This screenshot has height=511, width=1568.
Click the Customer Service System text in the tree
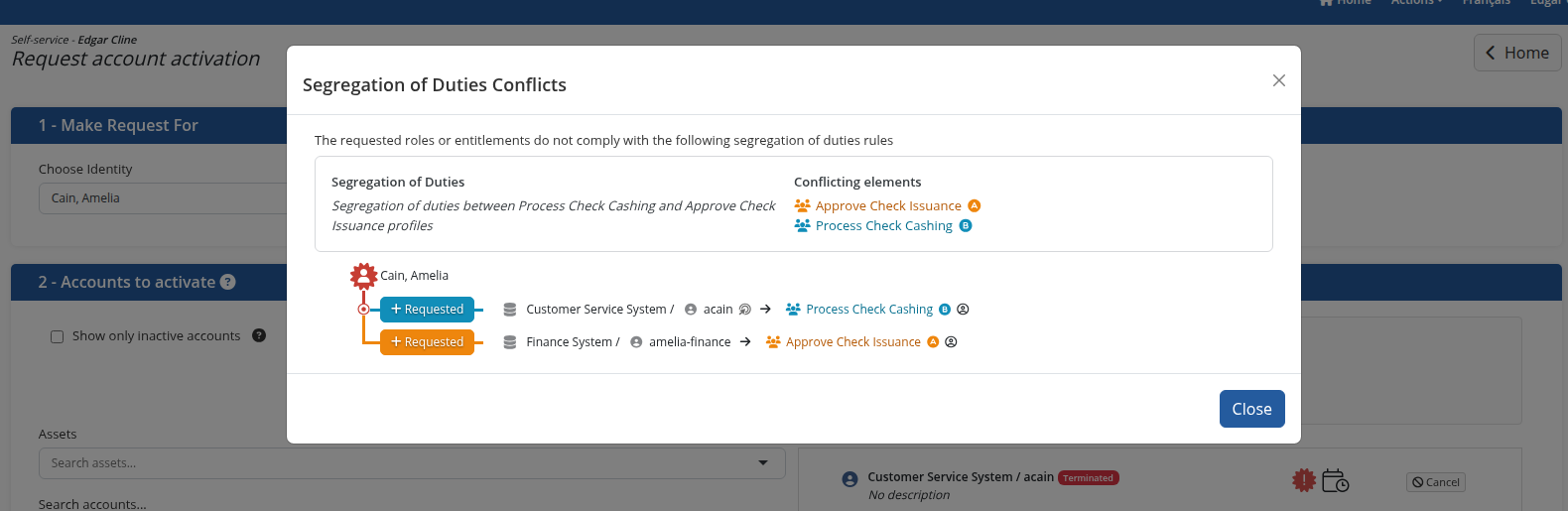pos(596,310)
